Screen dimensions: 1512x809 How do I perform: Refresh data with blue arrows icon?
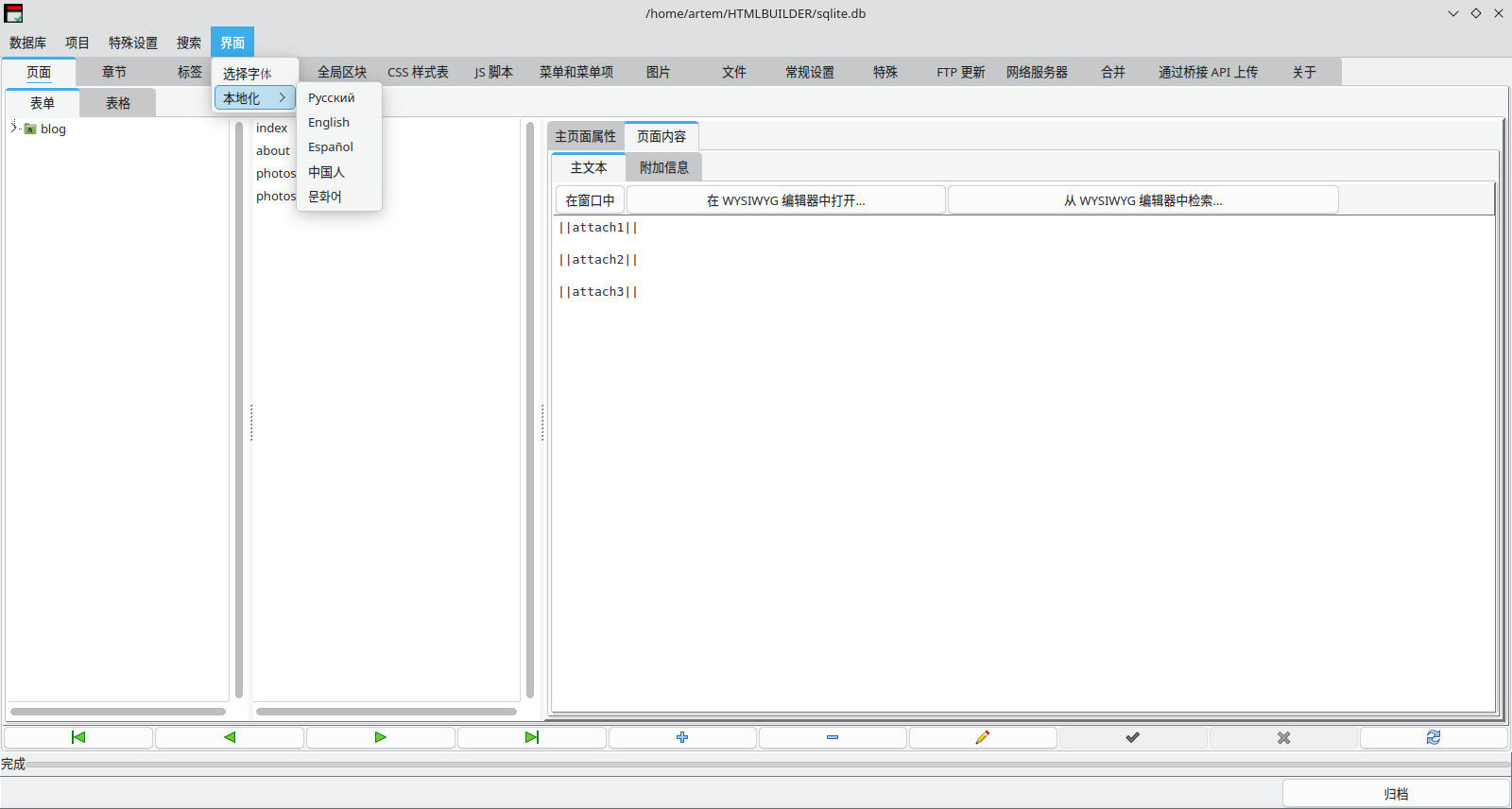click(1434, 737)
